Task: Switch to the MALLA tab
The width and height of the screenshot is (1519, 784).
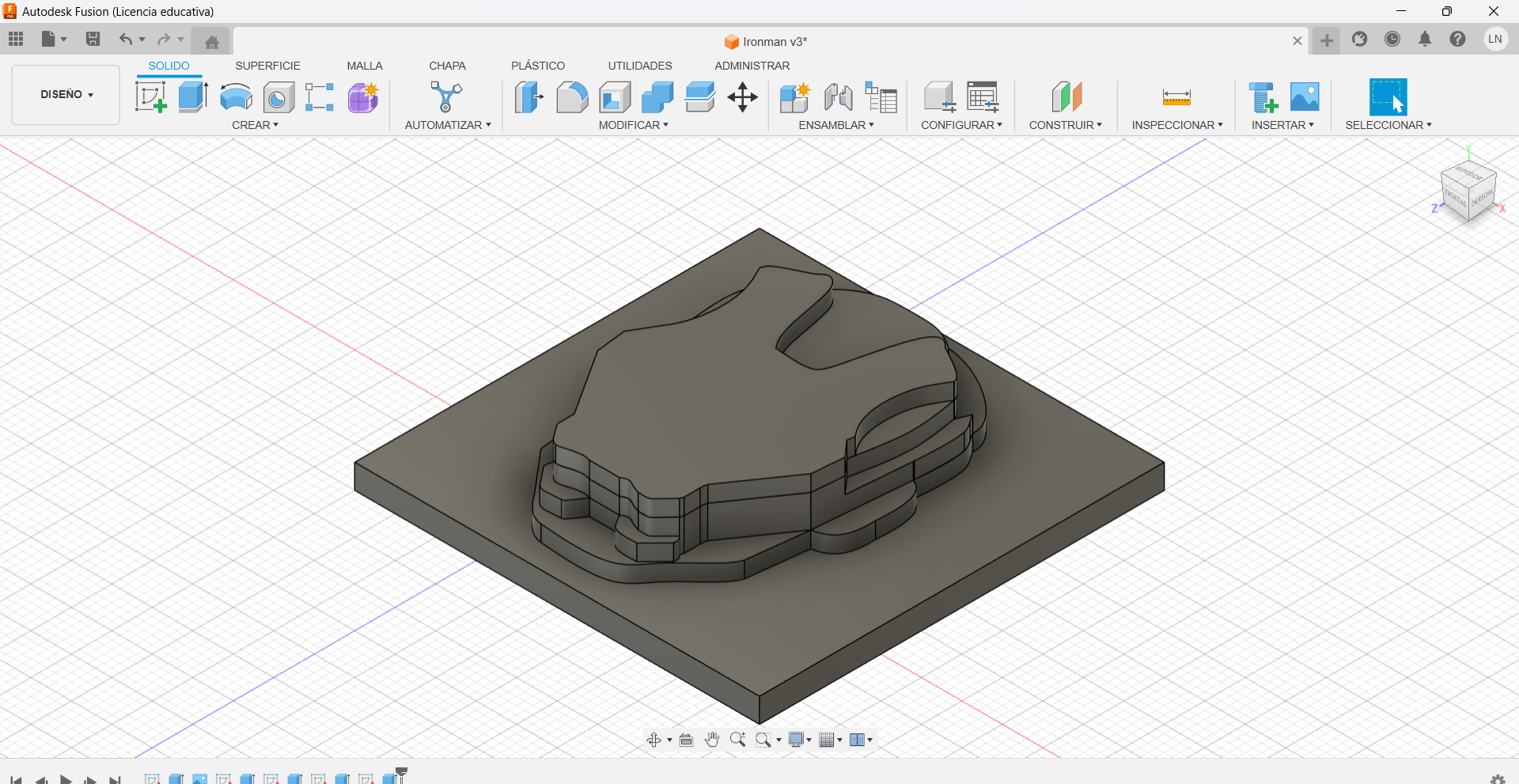Action: (365, 66)
